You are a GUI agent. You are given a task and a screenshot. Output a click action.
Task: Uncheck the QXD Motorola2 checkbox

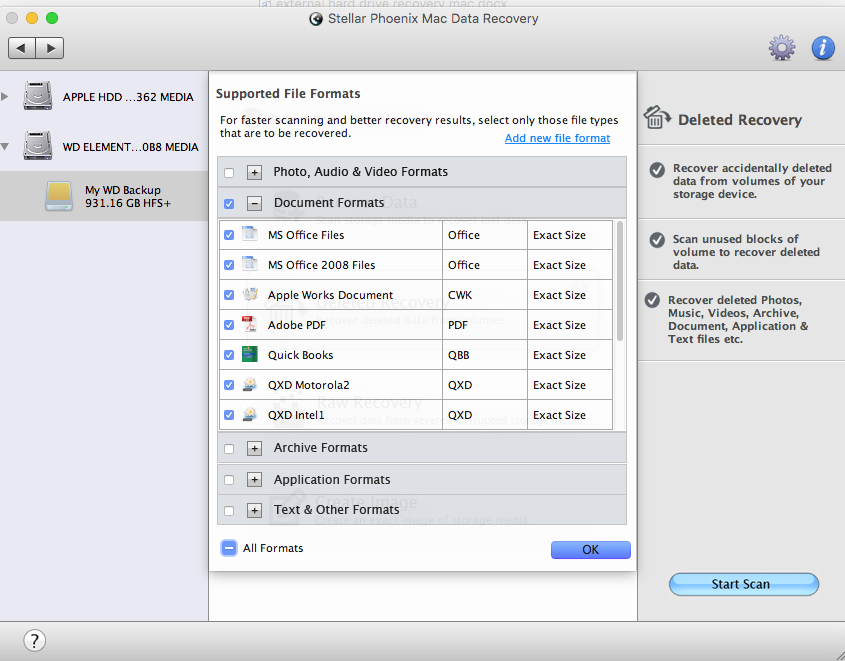[229, 385]
